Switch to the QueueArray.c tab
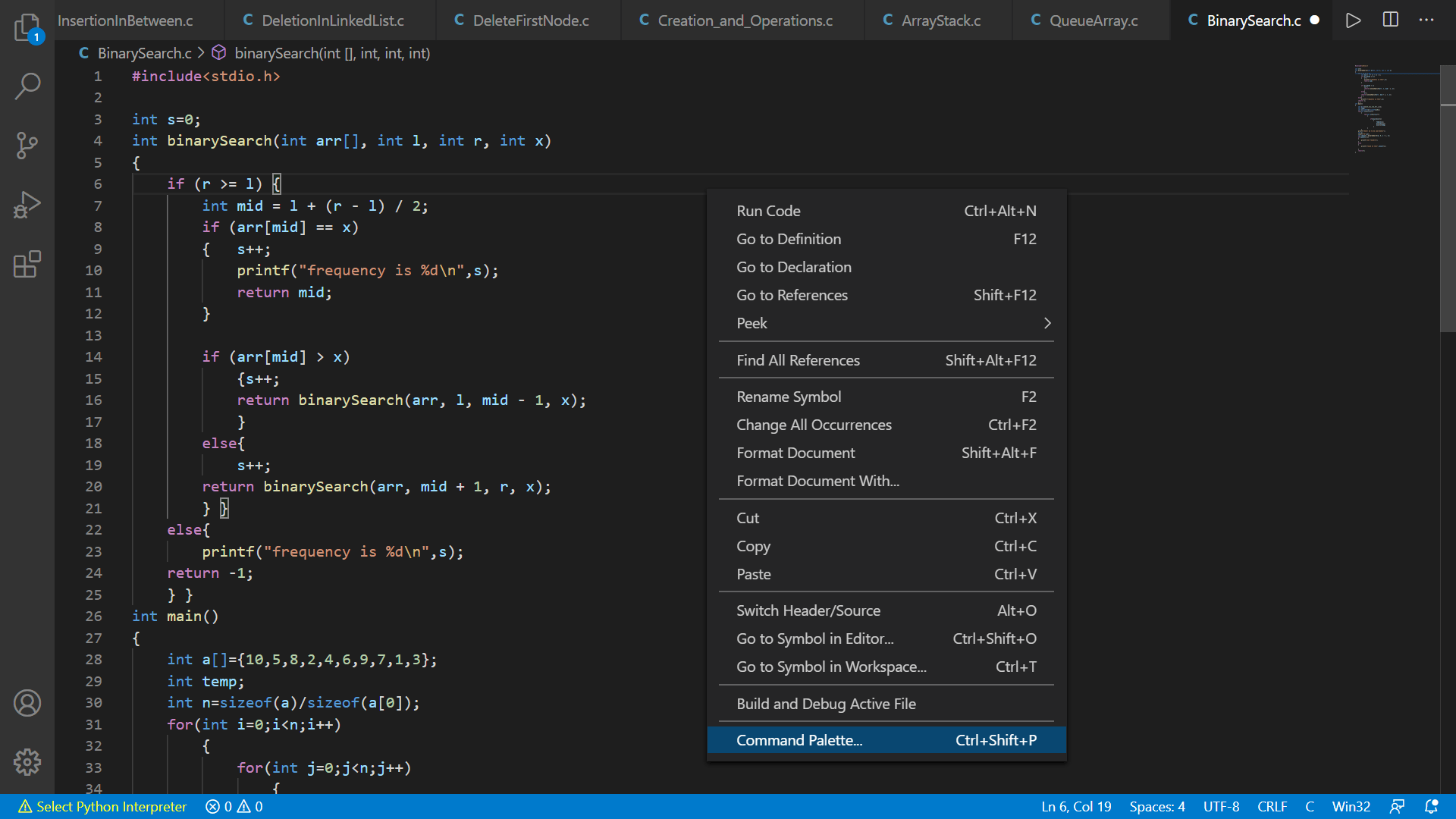This screenshot has height=819, width=1456. (x=1093, y=20)
